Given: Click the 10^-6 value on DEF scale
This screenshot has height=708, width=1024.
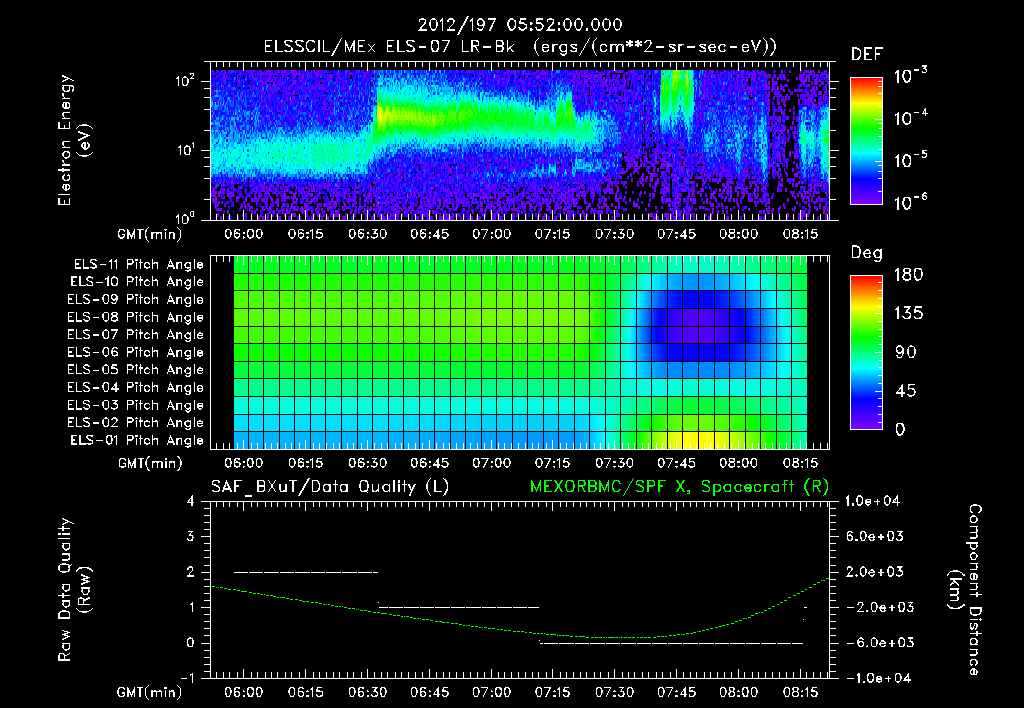Looking at the screenshot, I should tap(911, 202).
